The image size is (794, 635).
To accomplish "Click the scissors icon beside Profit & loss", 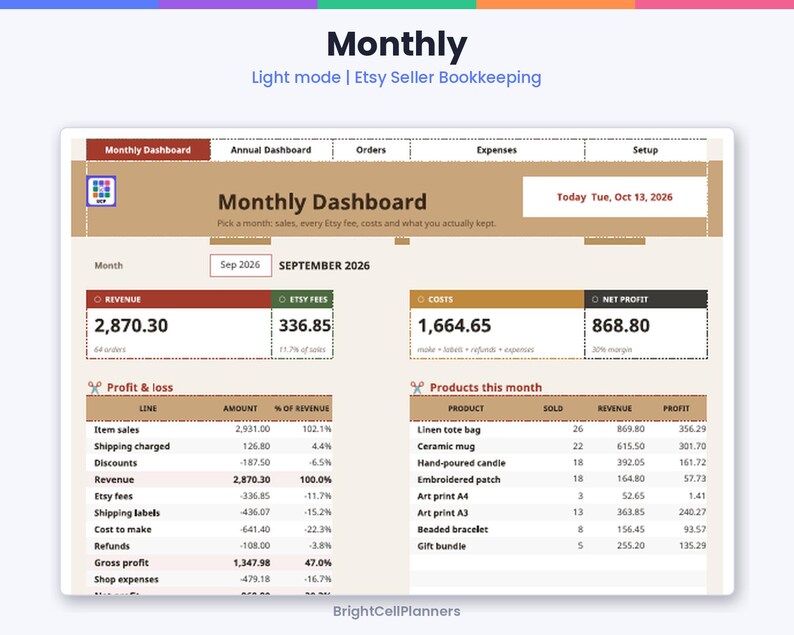I will (95, 387).
